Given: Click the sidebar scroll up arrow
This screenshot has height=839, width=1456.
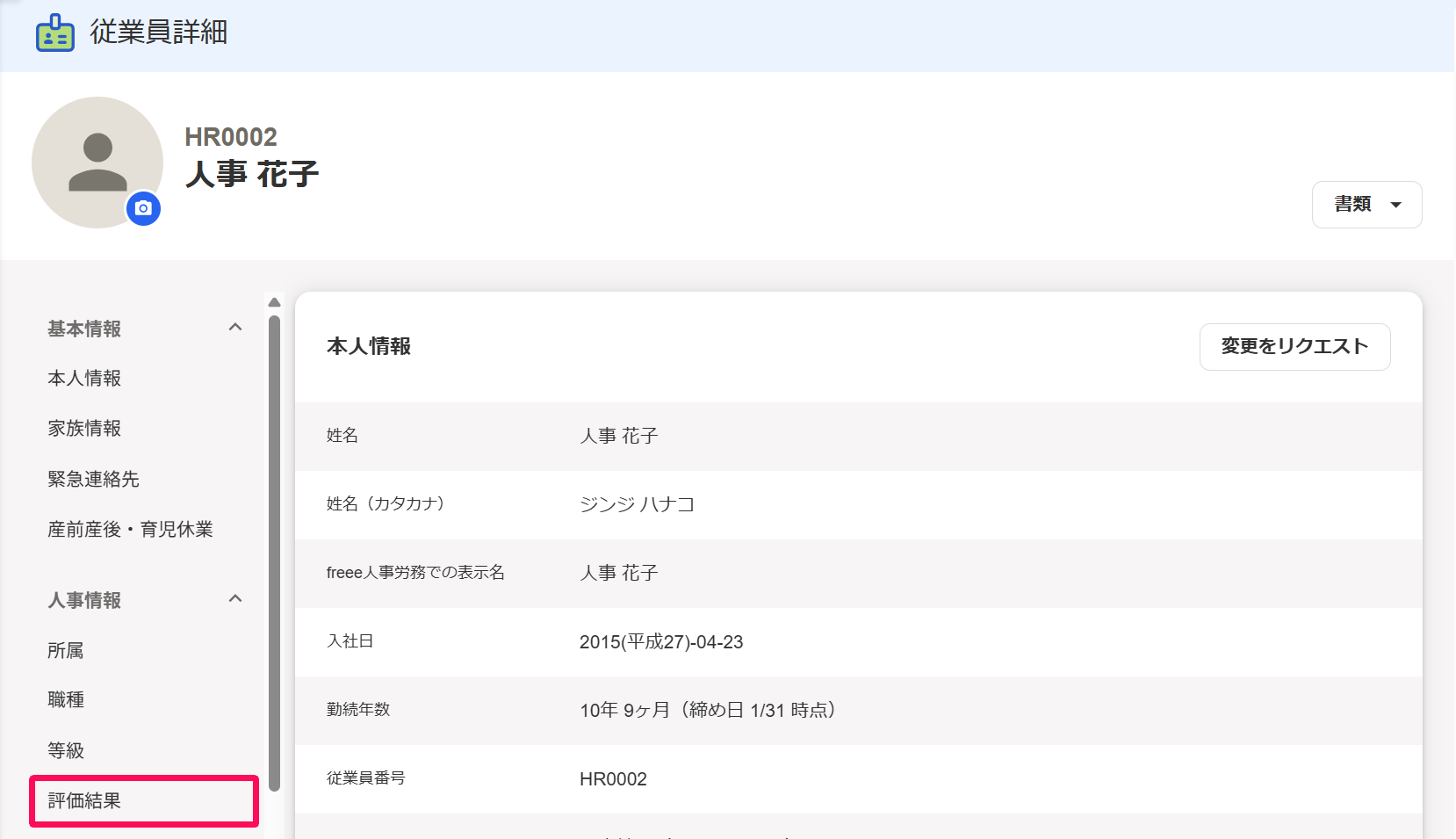Looking at the screenshot, I should tap(274, 302).
